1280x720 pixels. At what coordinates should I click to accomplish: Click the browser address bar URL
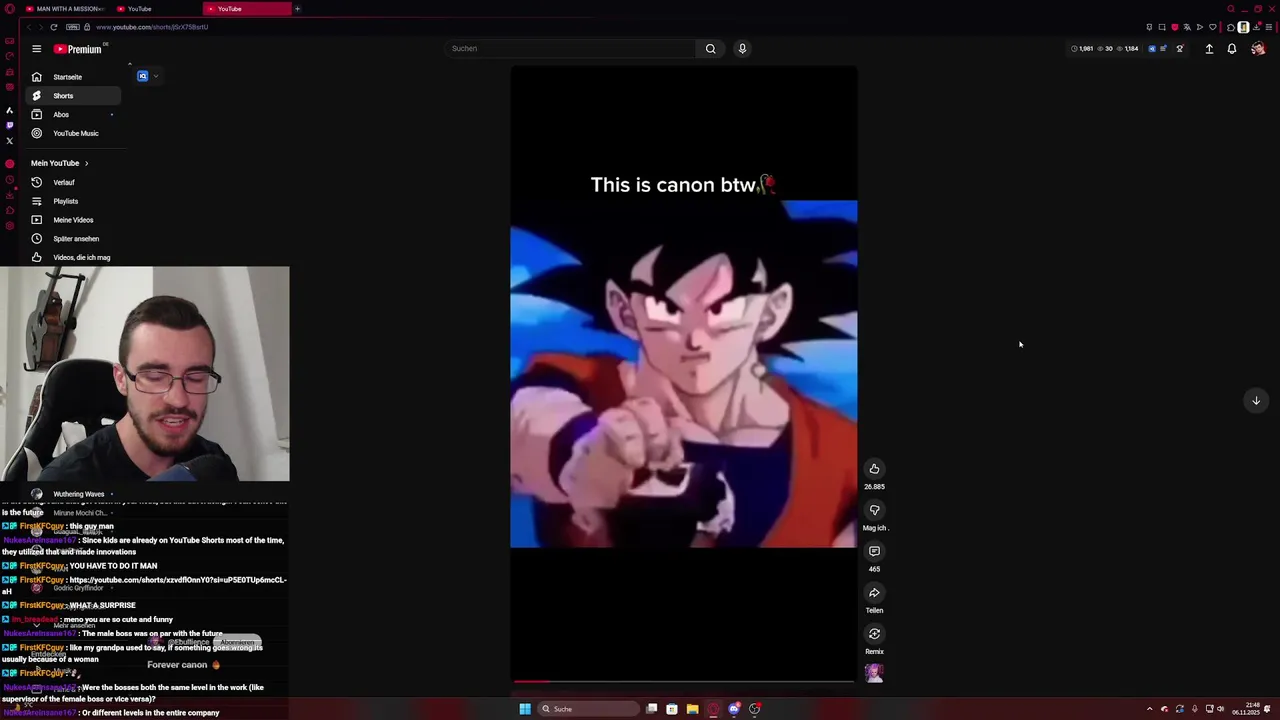(152, 27)
